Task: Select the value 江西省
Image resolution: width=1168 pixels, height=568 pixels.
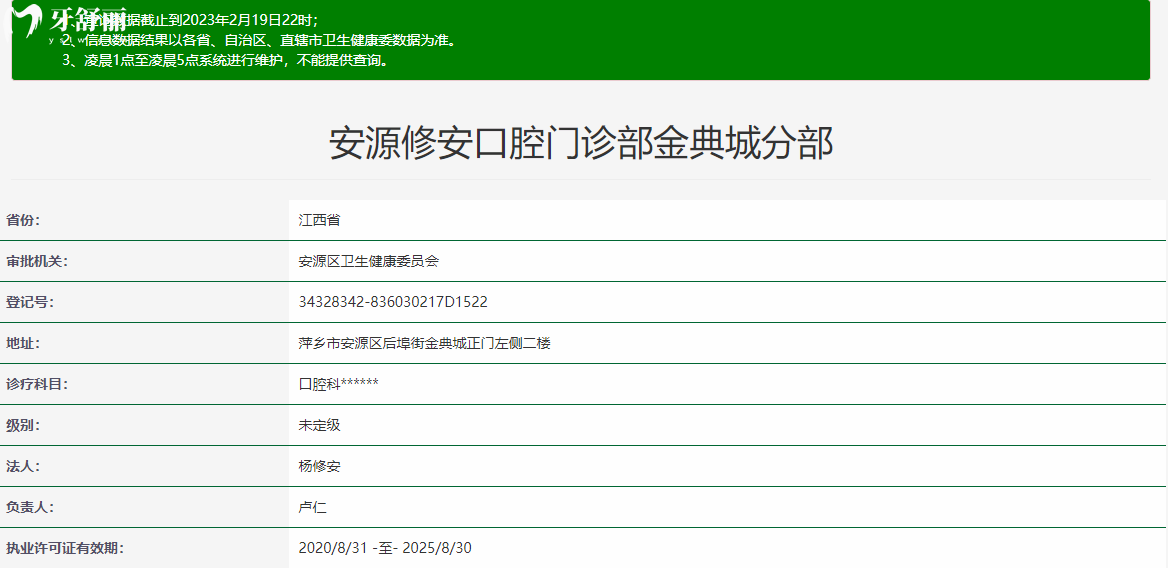Action: click(x=319, y=220)
